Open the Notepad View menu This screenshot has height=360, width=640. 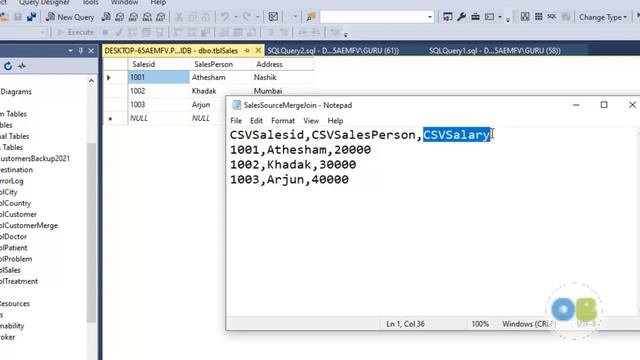click(311, 121)
